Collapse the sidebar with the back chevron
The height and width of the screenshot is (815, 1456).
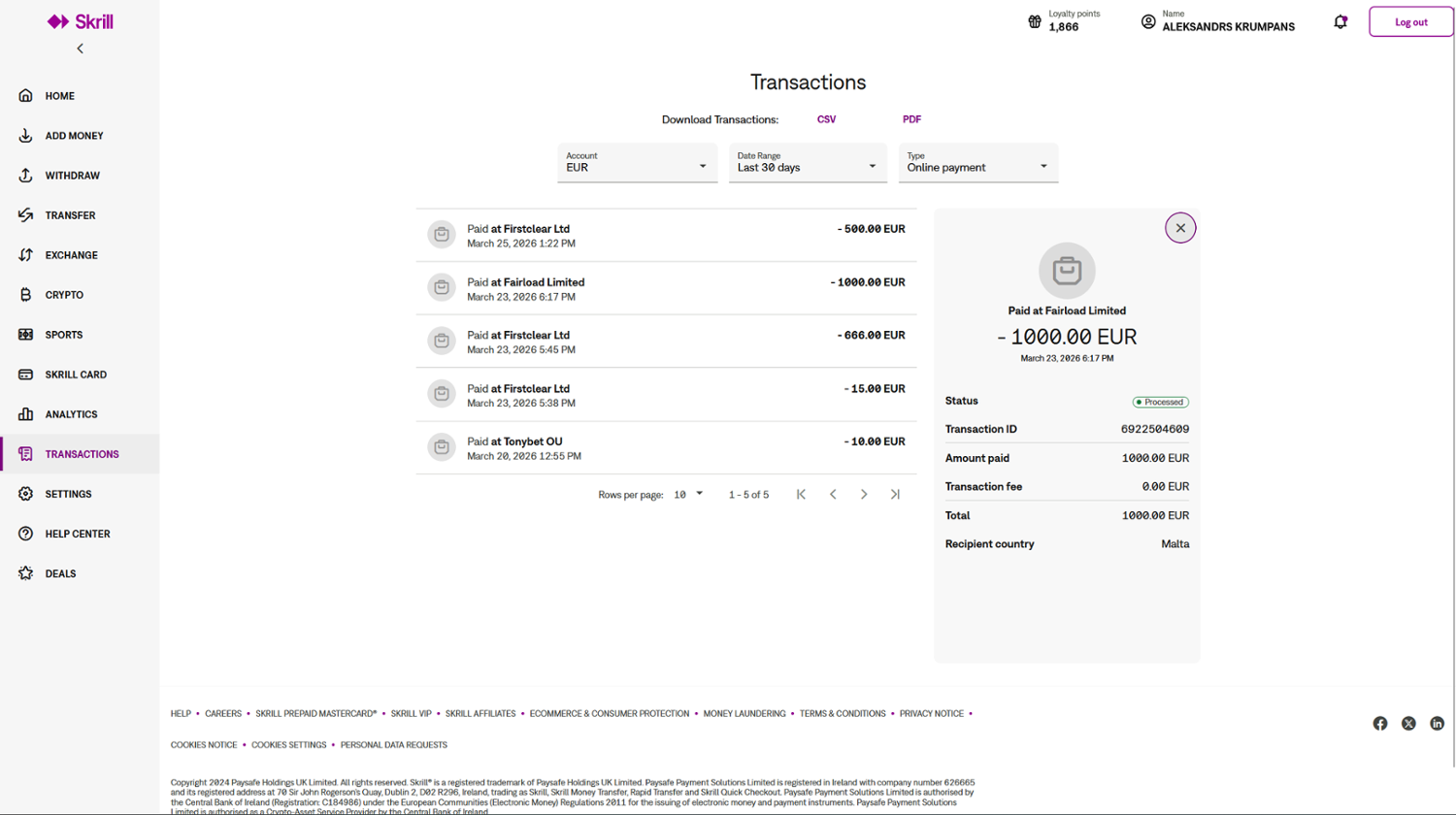click(81, 49)
